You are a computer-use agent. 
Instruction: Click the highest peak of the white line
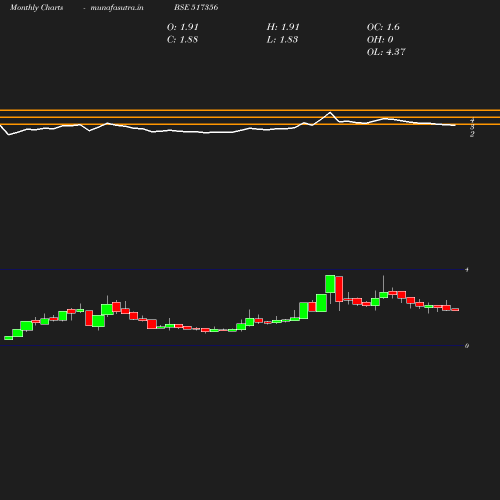(330, 113)
